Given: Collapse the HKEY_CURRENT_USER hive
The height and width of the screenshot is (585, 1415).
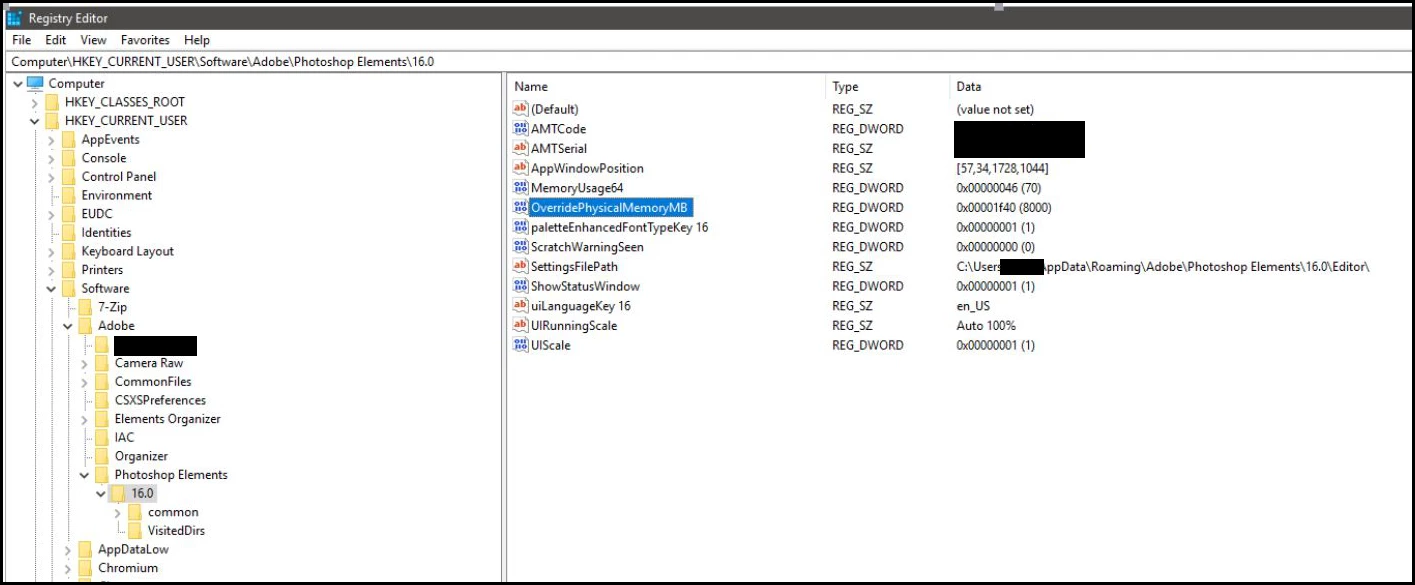Looking at the screenshot, I should 35,121.
